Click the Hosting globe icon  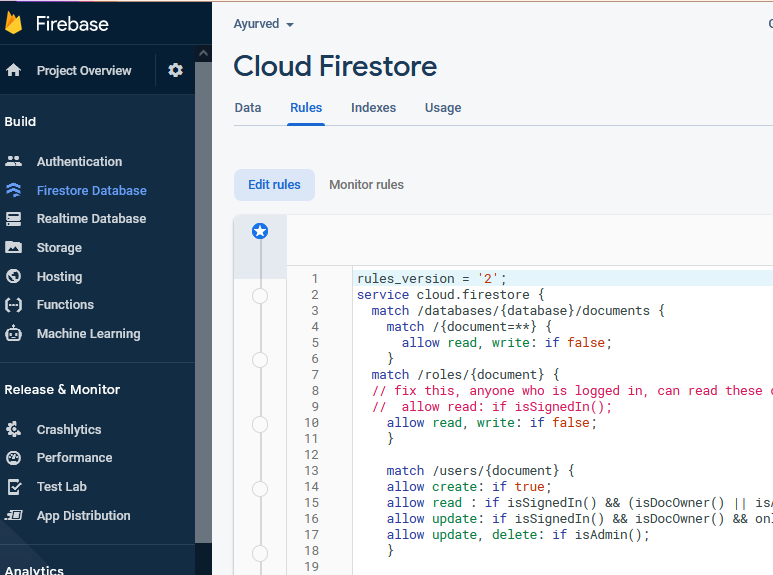point(13,276)
